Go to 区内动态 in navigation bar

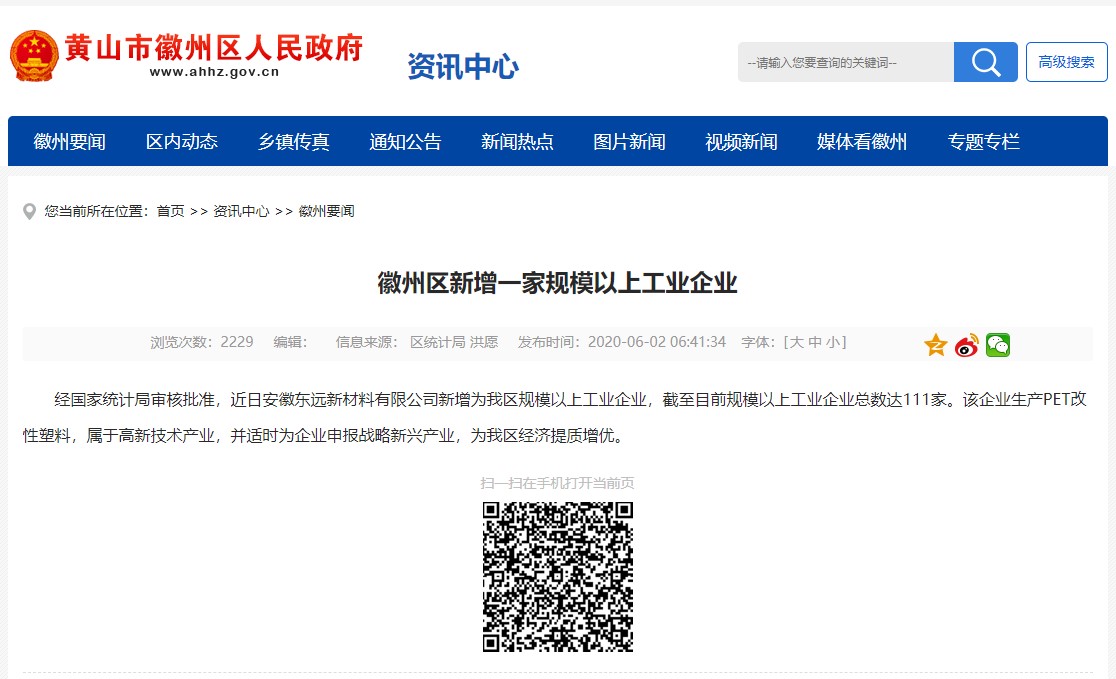coord(181,142)
